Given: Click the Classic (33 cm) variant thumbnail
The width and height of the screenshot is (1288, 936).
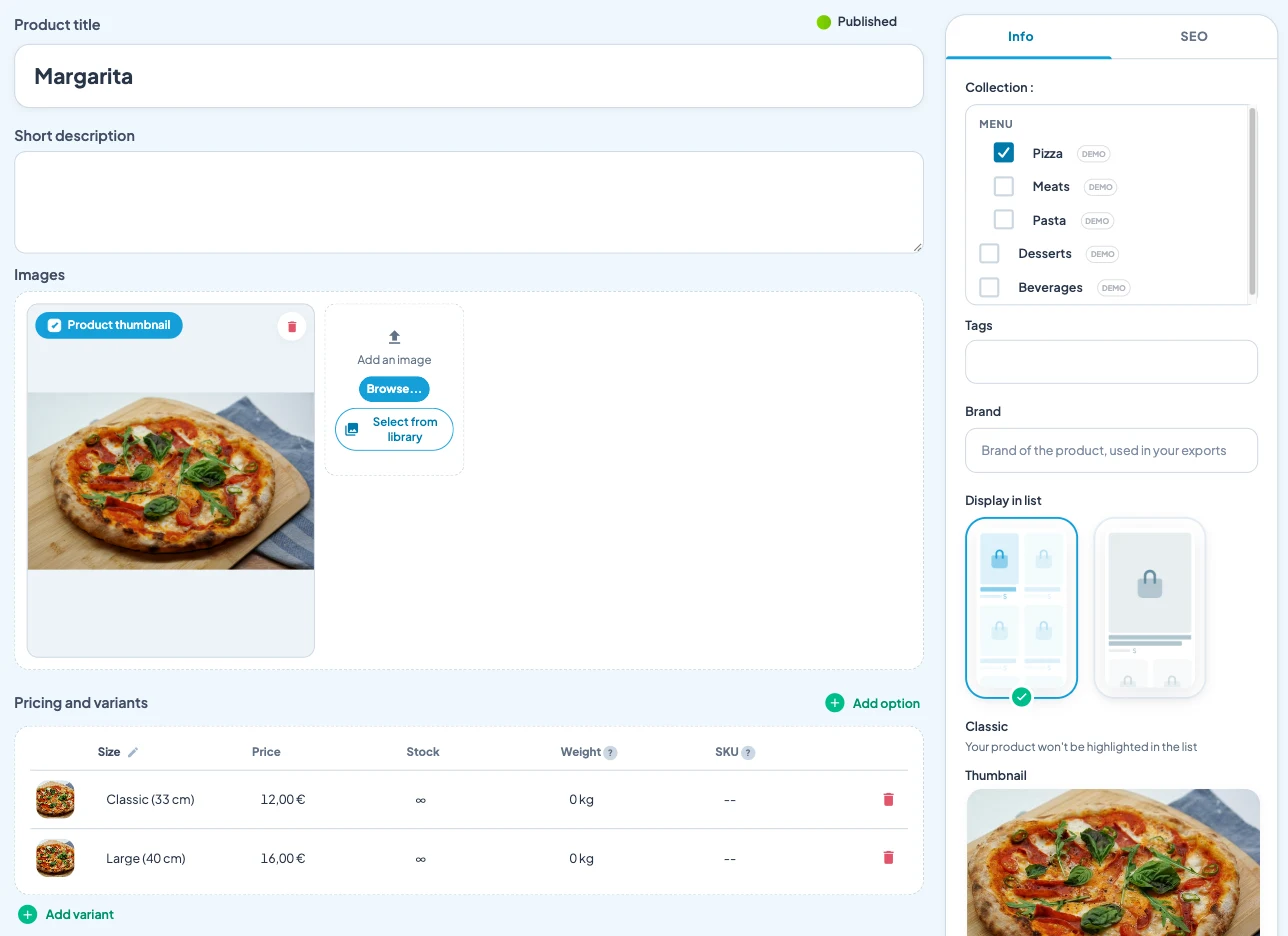Looking at the screenshot, I should [55, 800].
